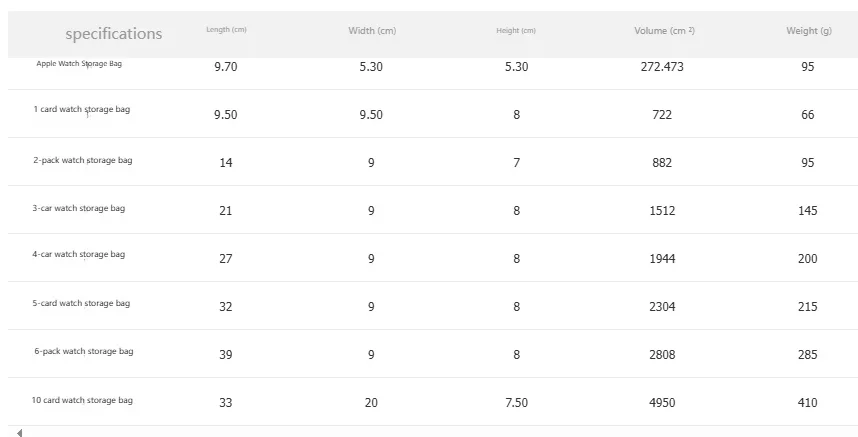Click the weight value 410
Viewport: 858px width, 437px height.
pos(808,403)
